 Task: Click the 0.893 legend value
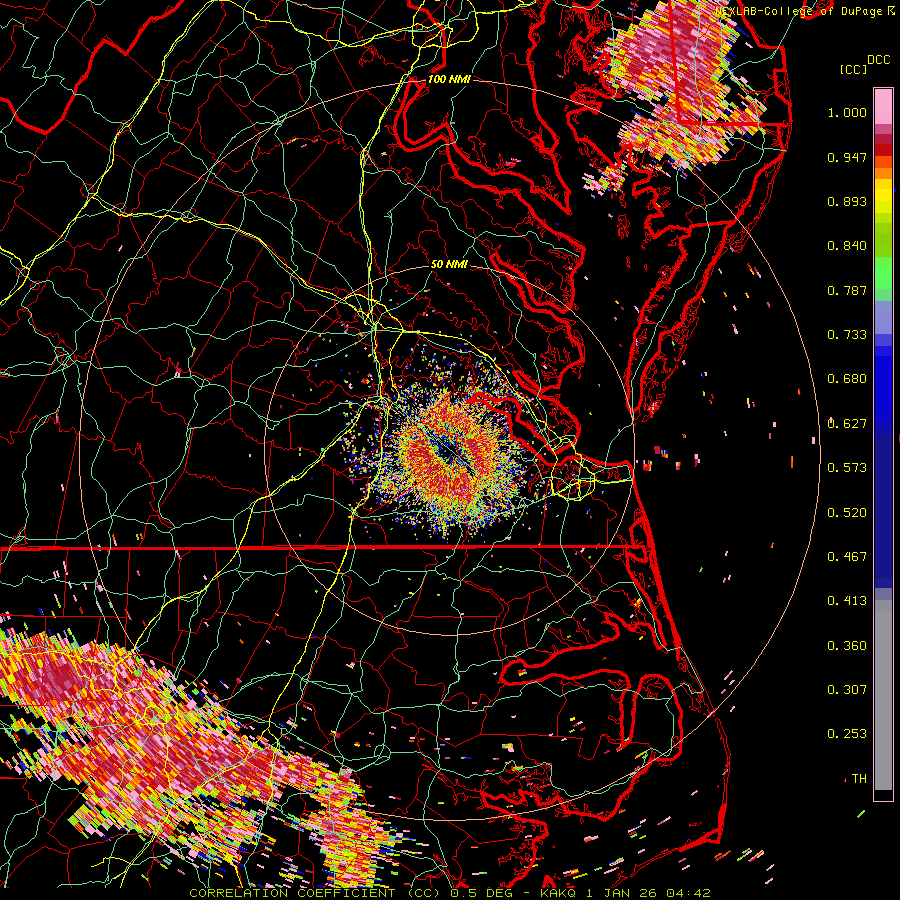(847, 201)
